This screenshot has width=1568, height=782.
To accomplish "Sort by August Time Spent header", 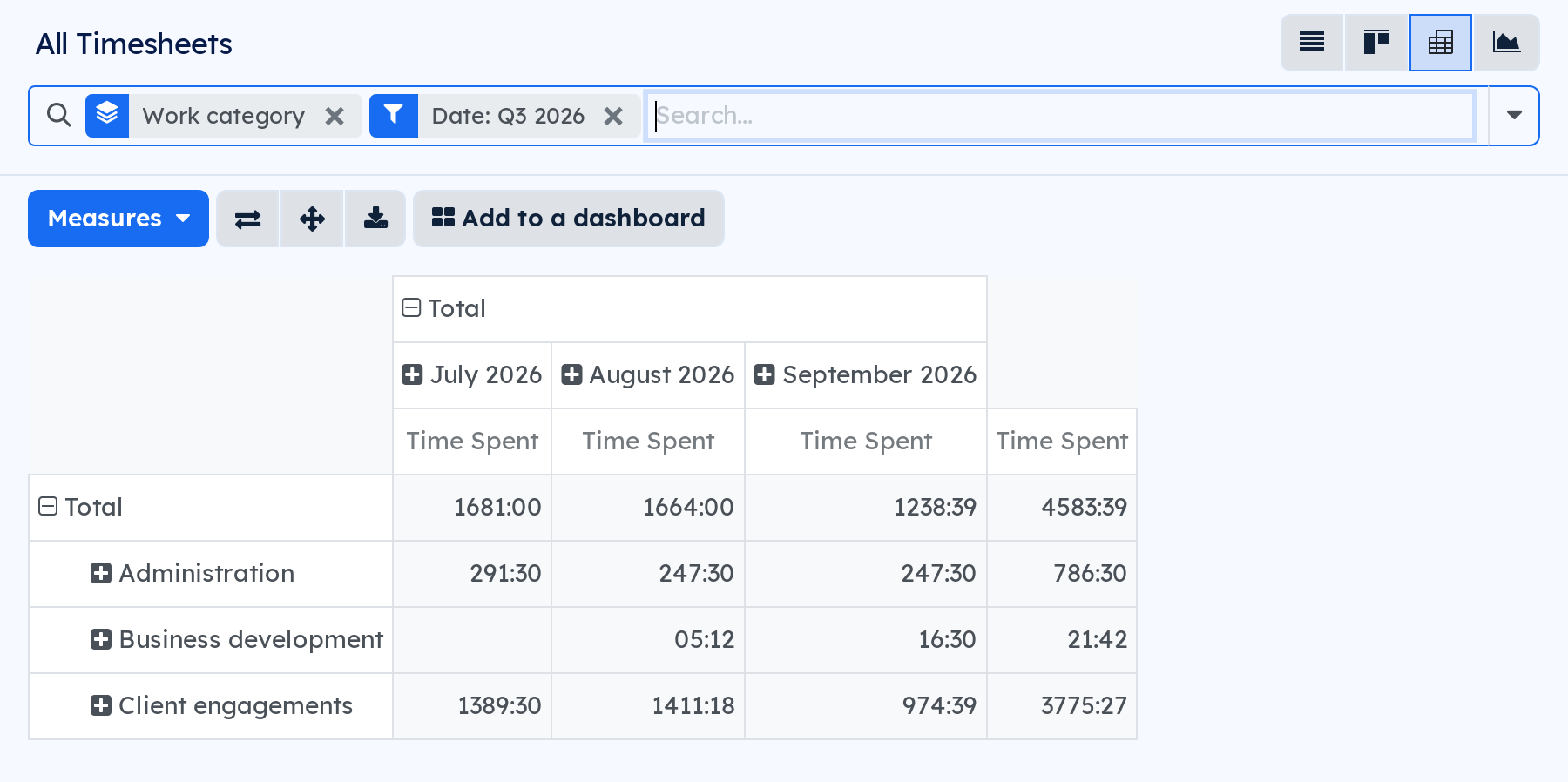I will tap(648, 442).
